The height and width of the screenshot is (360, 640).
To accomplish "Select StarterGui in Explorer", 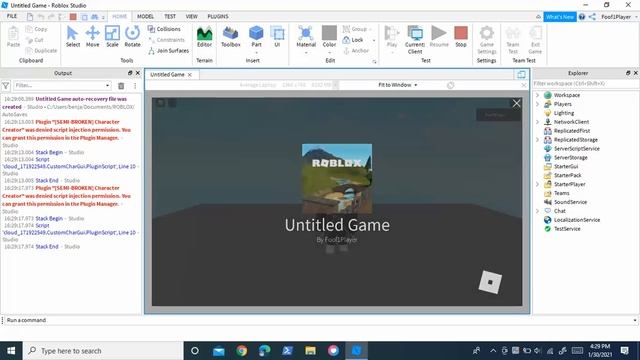I will coord(566,167).
